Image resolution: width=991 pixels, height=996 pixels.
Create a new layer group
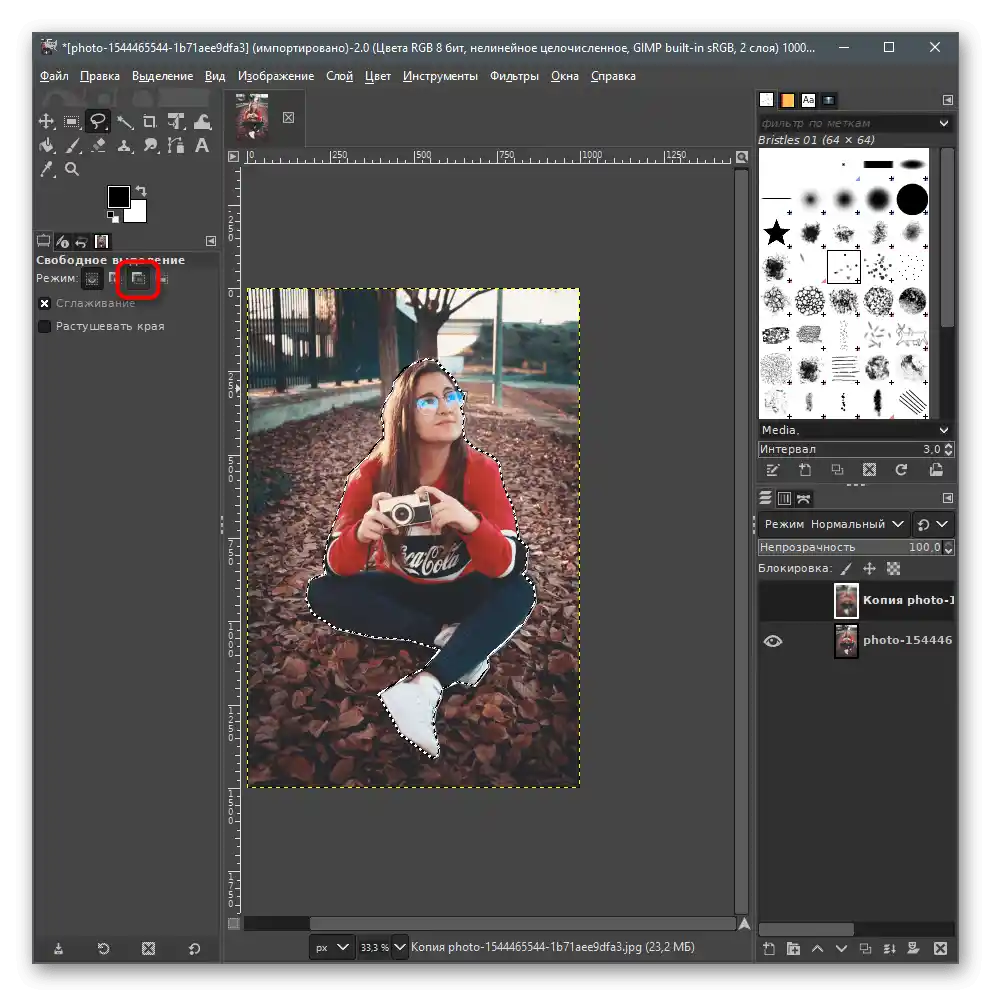[x=793, y=948]
